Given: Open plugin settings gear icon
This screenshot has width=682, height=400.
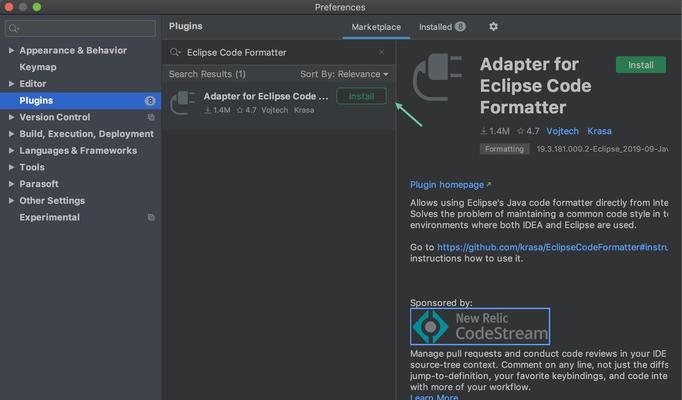Looking at the screenshot, I should (493, 27).
